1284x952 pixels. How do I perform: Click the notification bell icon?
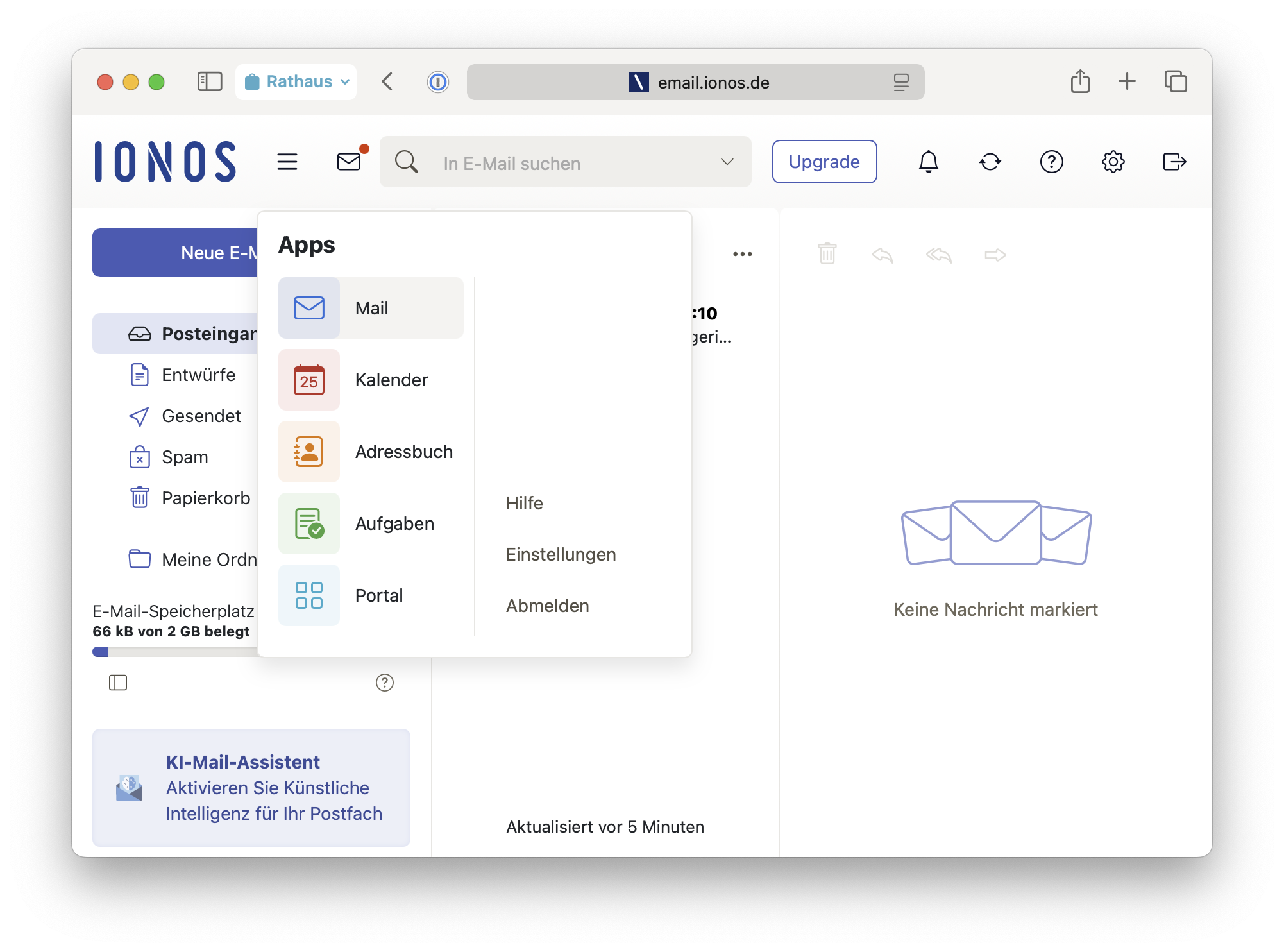coord(928,162)
